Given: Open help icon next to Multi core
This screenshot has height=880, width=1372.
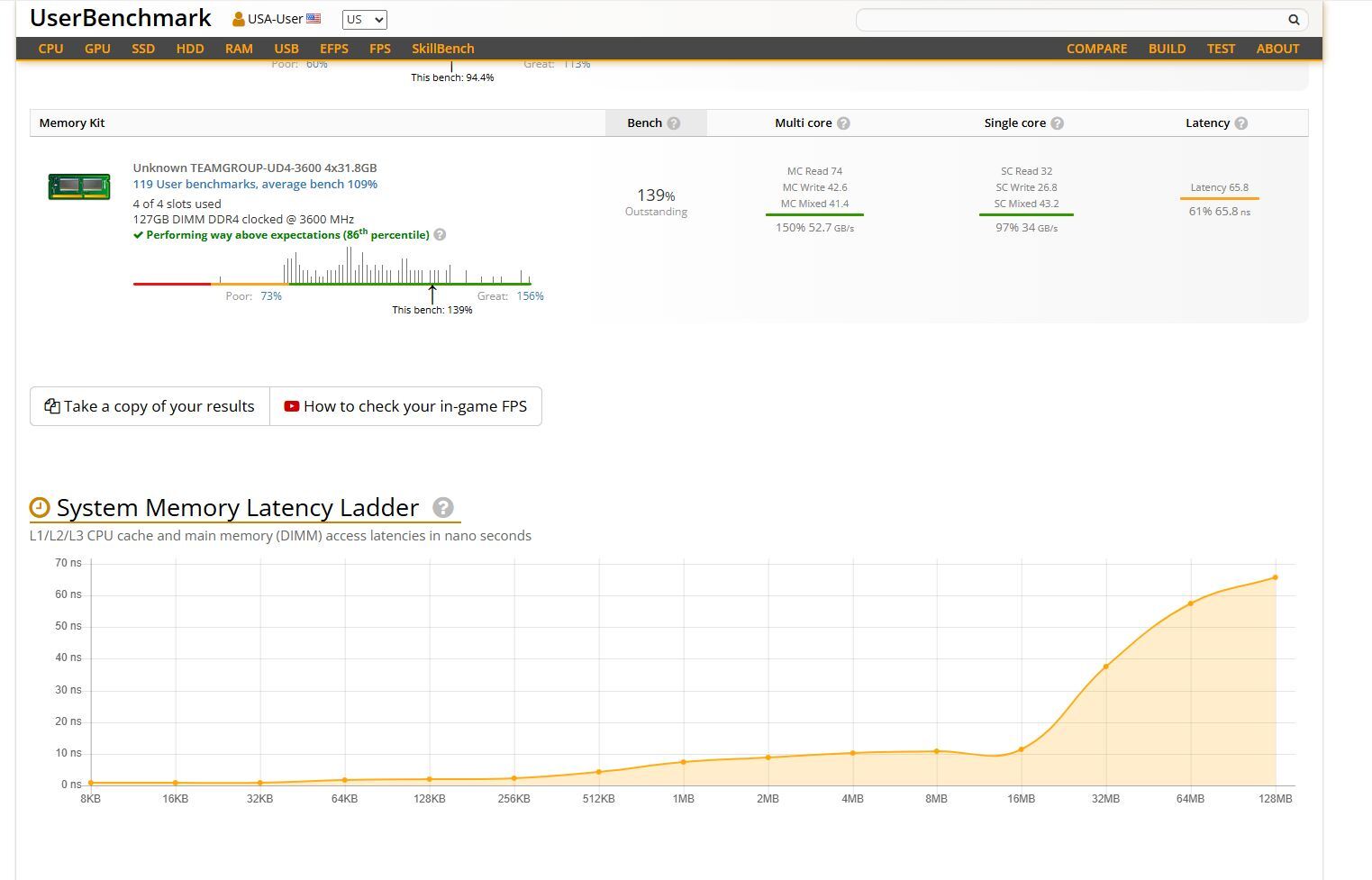Looking at the screenshot, I should [843, 123].
